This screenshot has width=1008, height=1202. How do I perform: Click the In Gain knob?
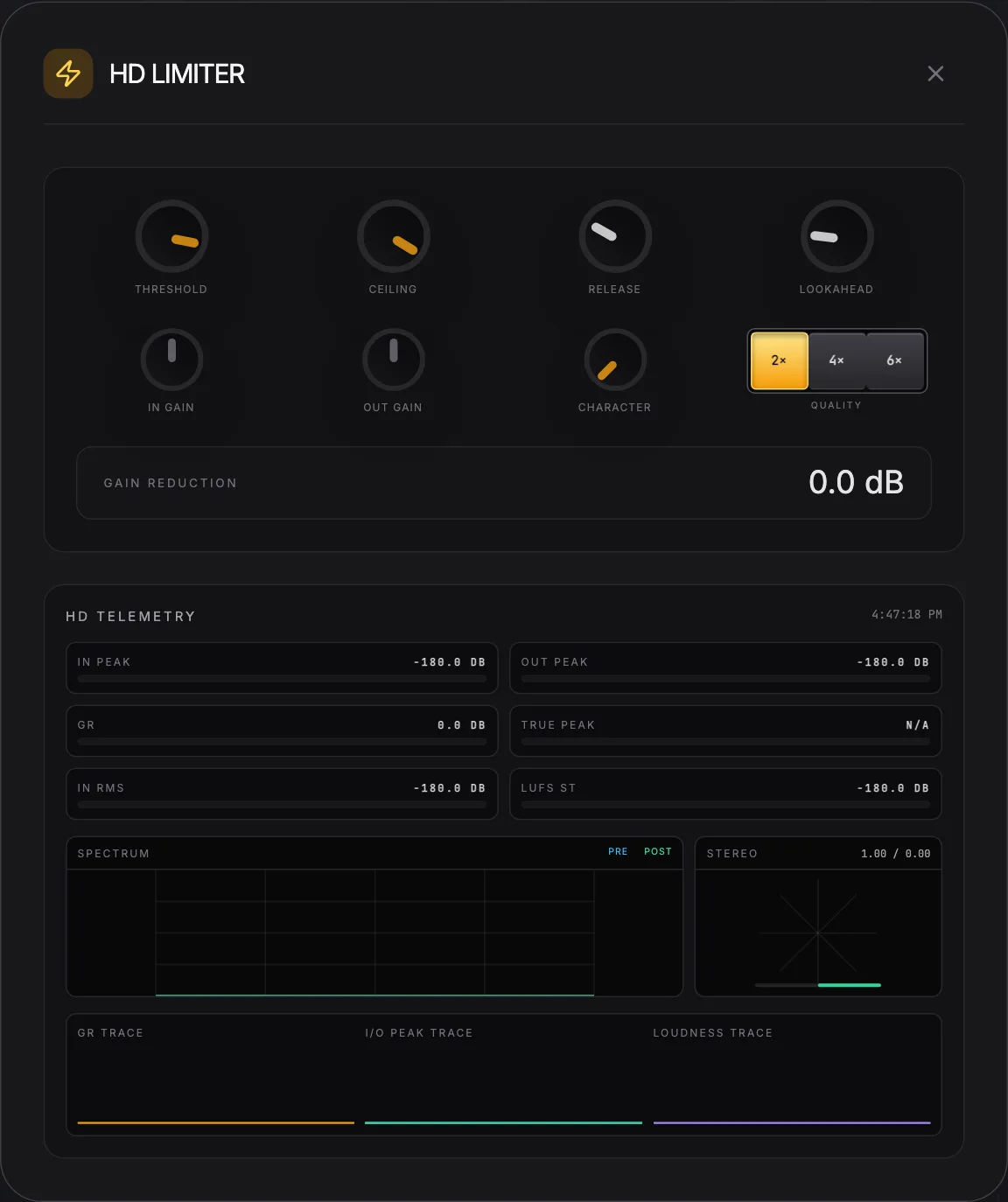[171, 360]
